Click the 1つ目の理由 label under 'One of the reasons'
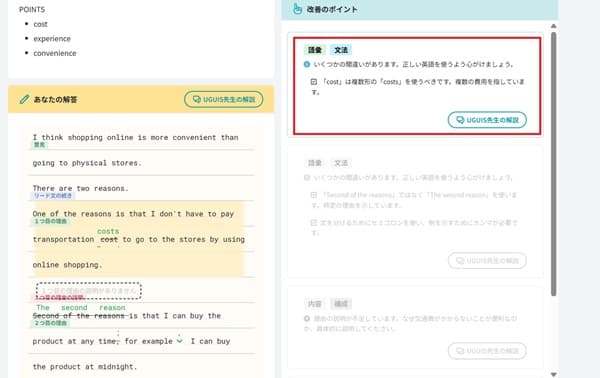Image resolution: width=600 pixels, height=378 pixels. tap(51, 222)
